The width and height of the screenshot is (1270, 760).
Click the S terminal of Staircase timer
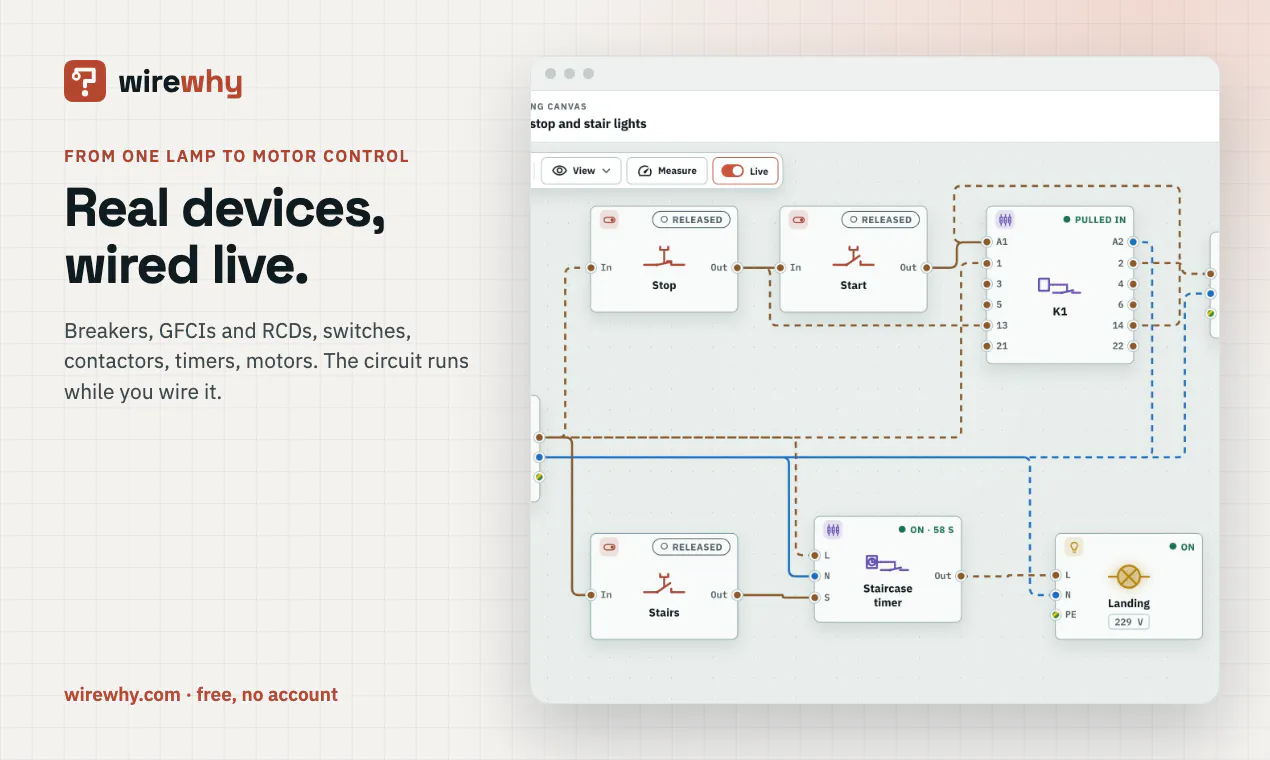(x=814, y=598)
